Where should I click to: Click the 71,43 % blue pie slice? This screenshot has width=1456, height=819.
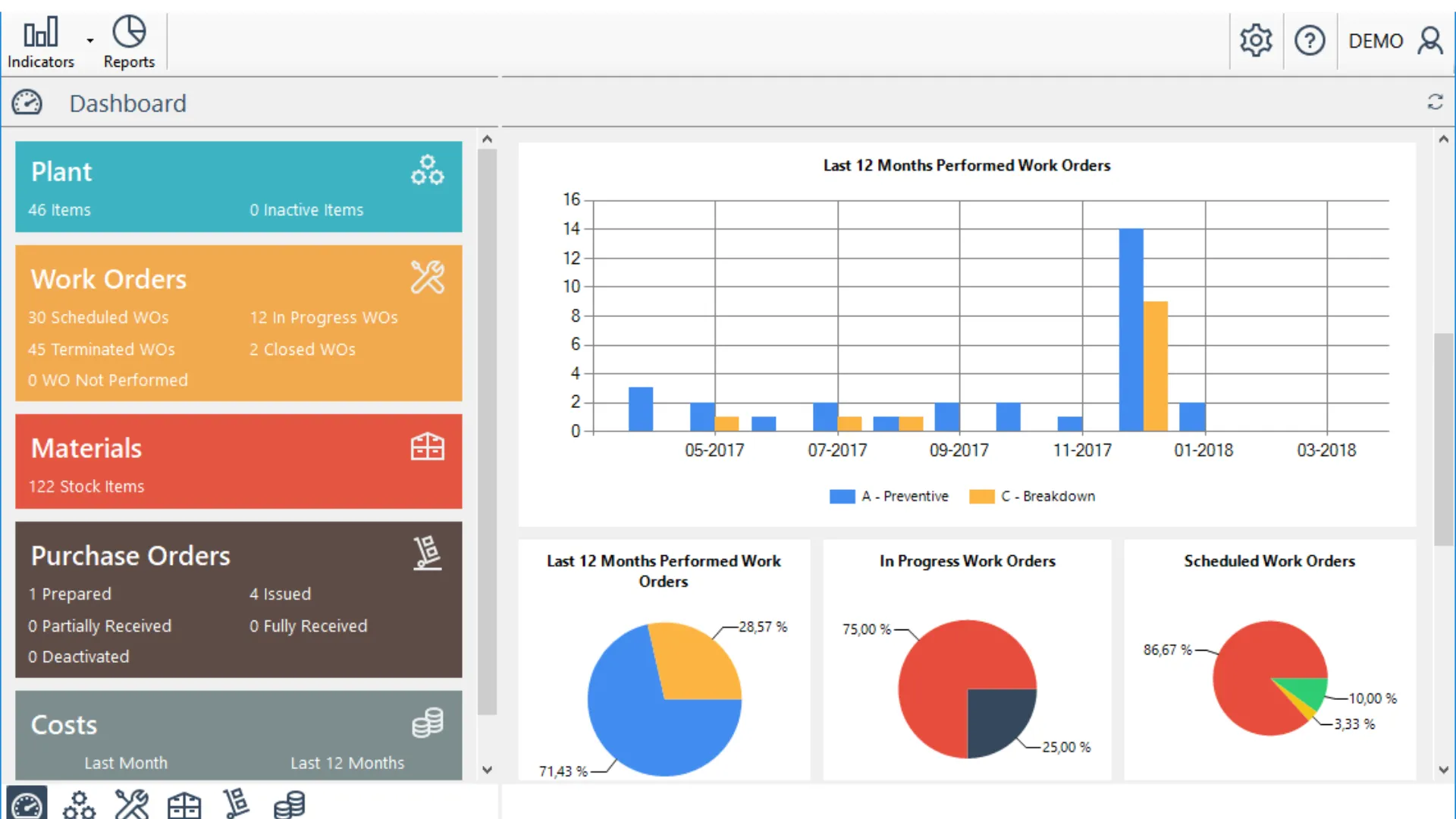click(645, 720)
